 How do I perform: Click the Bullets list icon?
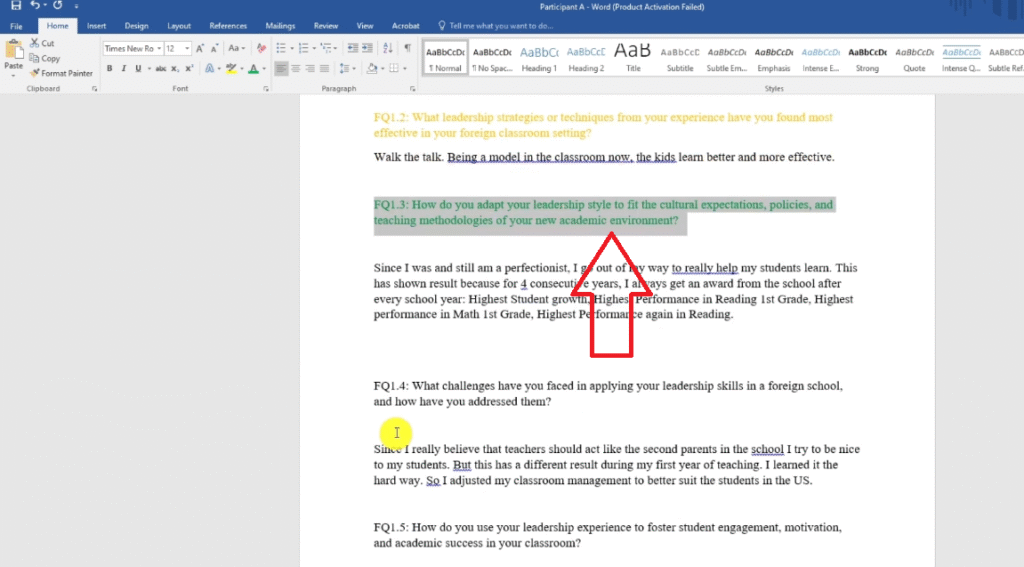(280, 48)
